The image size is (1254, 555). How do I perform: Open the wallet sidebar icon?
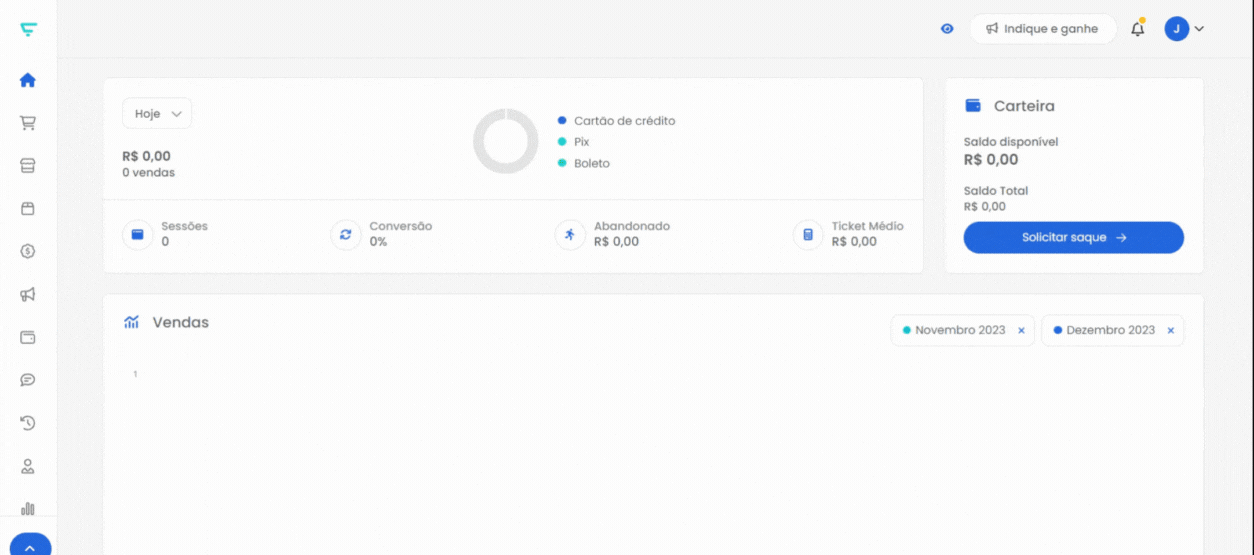(x=28, y=337)
